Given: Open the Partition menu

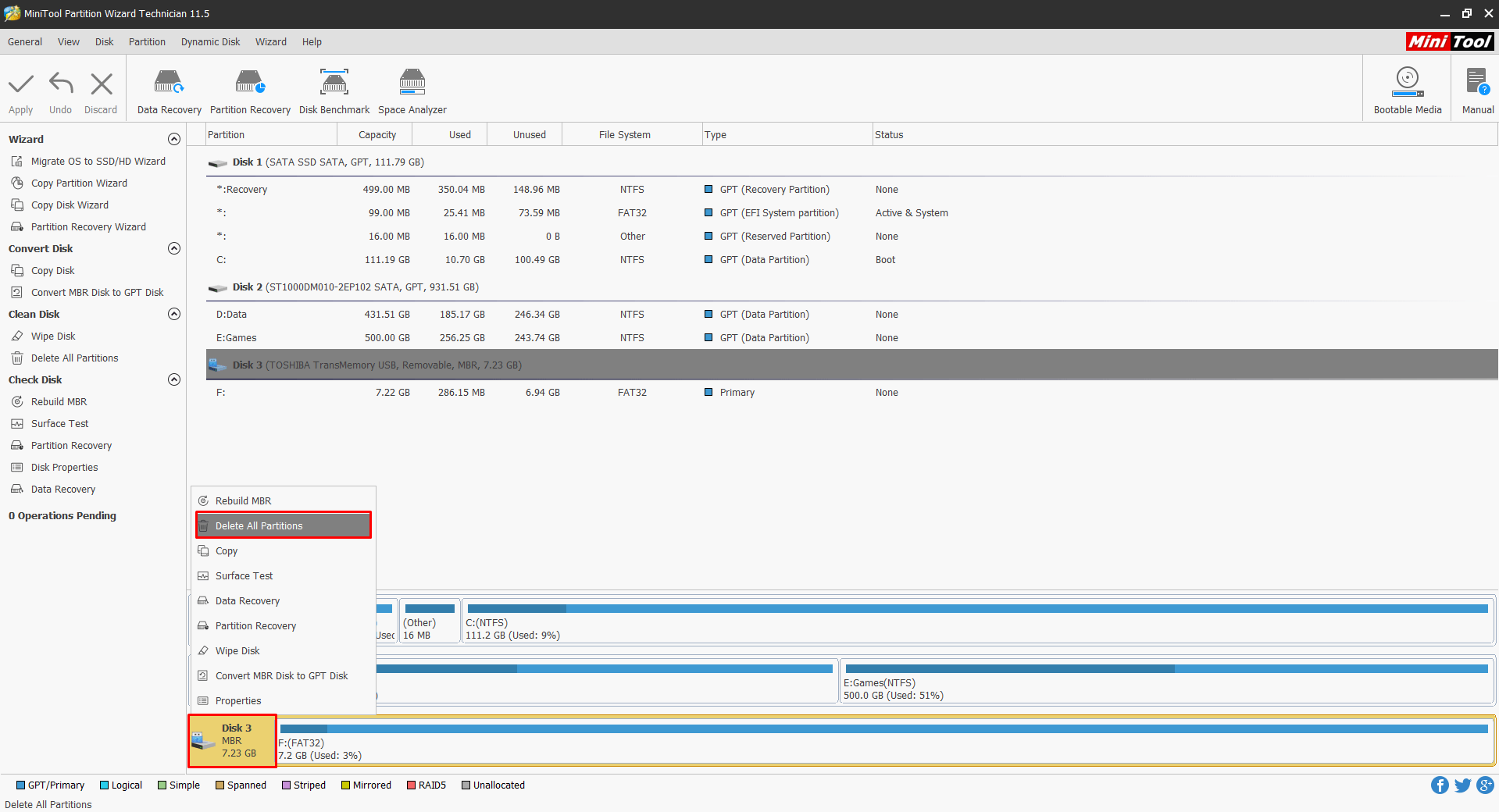Looking at the screenshot, I should 147,42.
